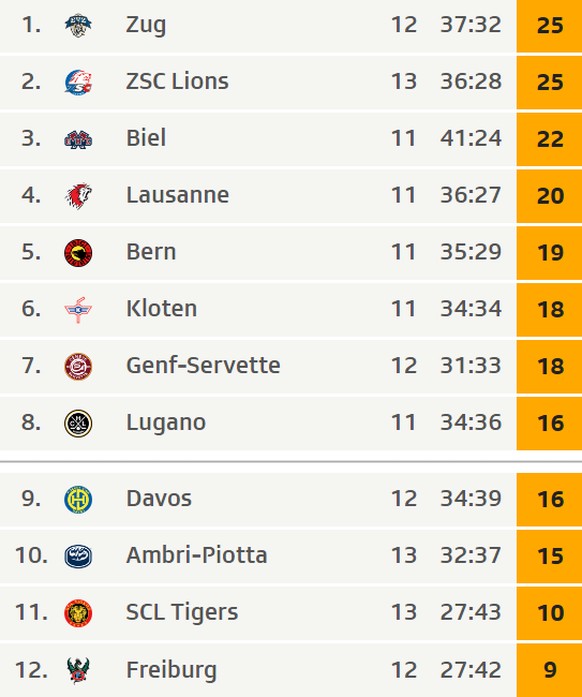Screen dimensions: 582x697
Task: Click the Genf-Servette round logo
Action: [78, 366]
